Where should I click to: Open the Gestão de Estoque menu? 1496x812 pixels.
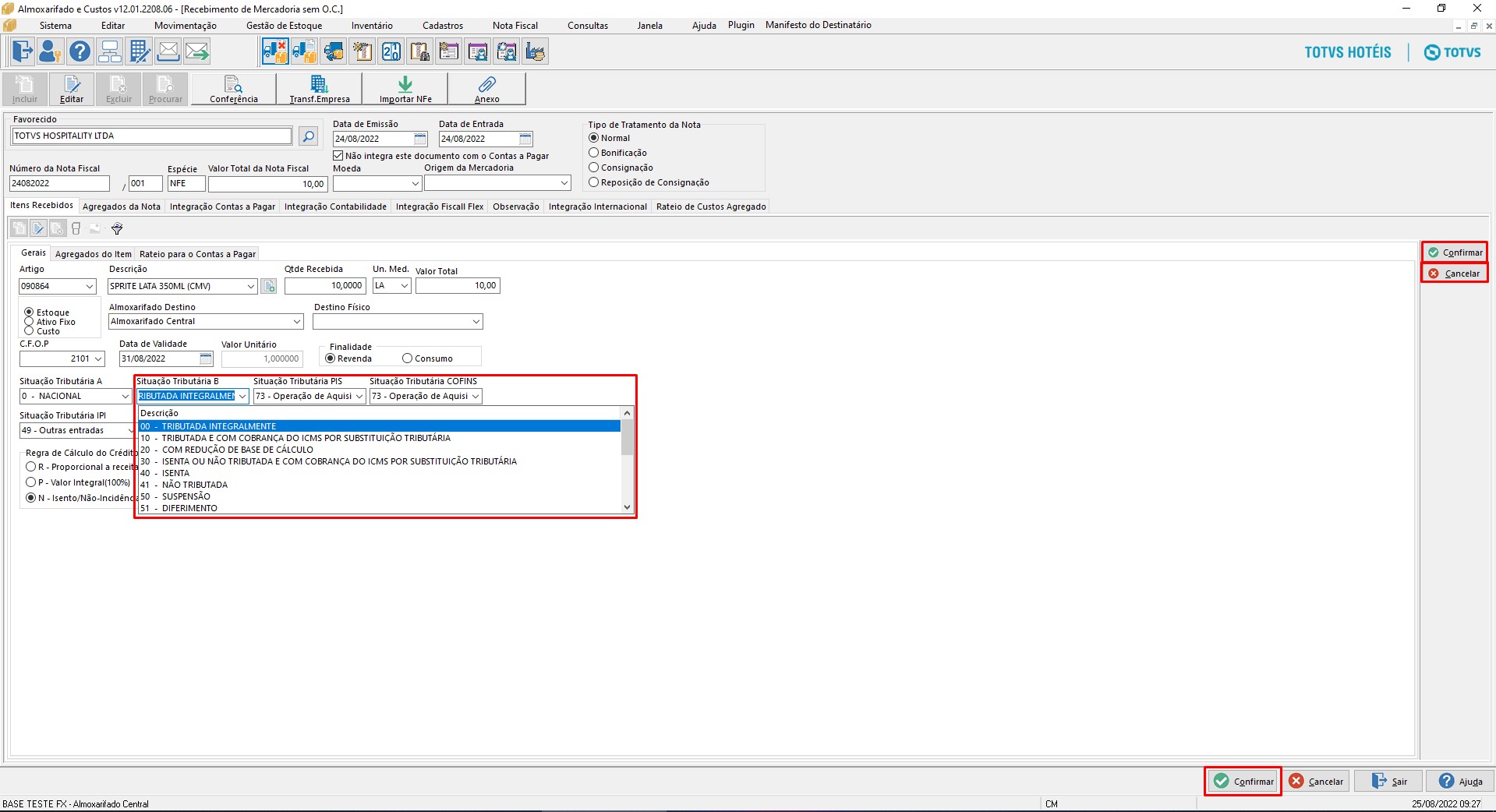284,26
